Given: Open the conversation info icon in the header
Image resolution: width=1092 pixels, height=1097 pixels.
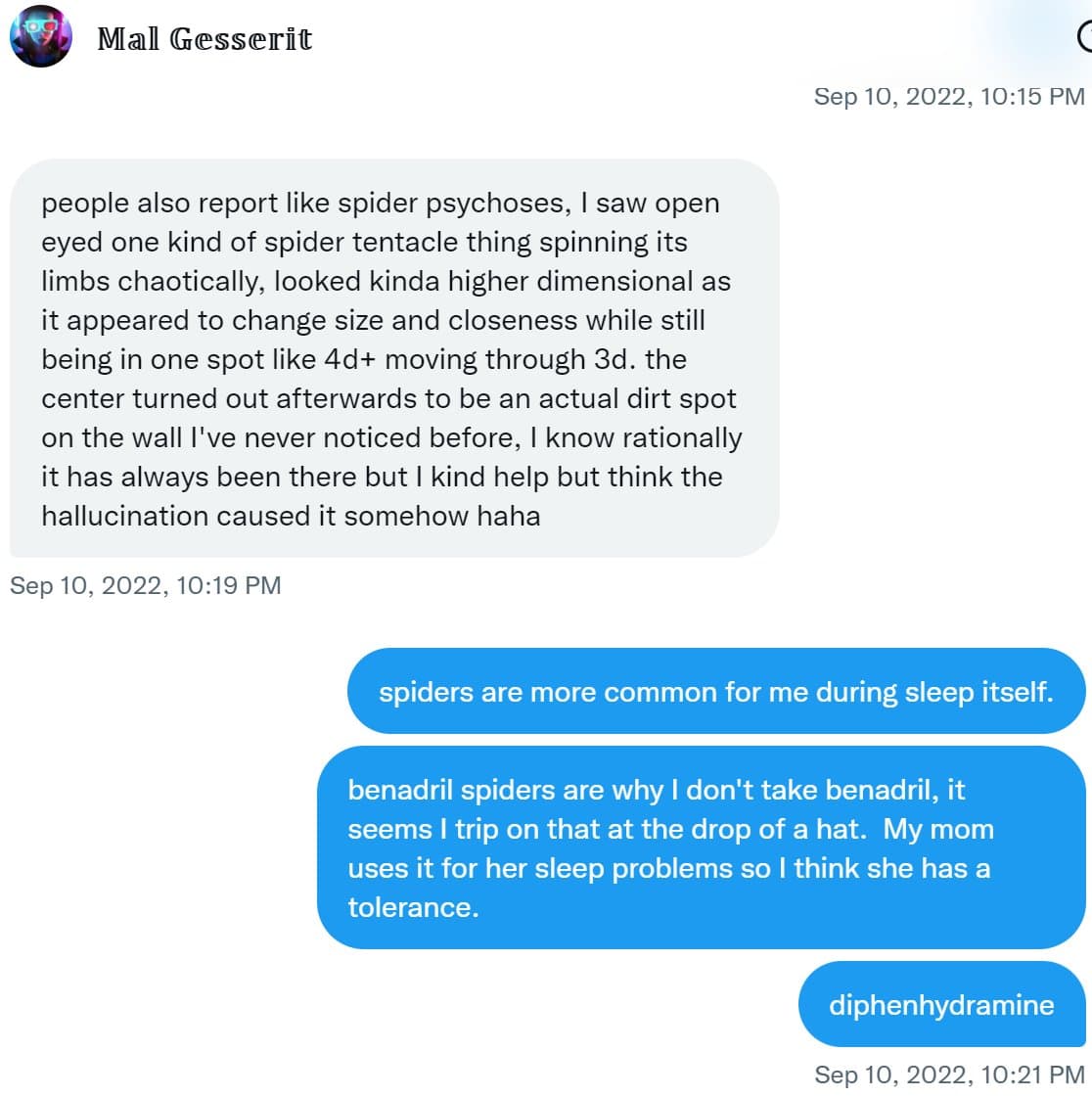Looking at the screenshot, I should click(1084, 36).
